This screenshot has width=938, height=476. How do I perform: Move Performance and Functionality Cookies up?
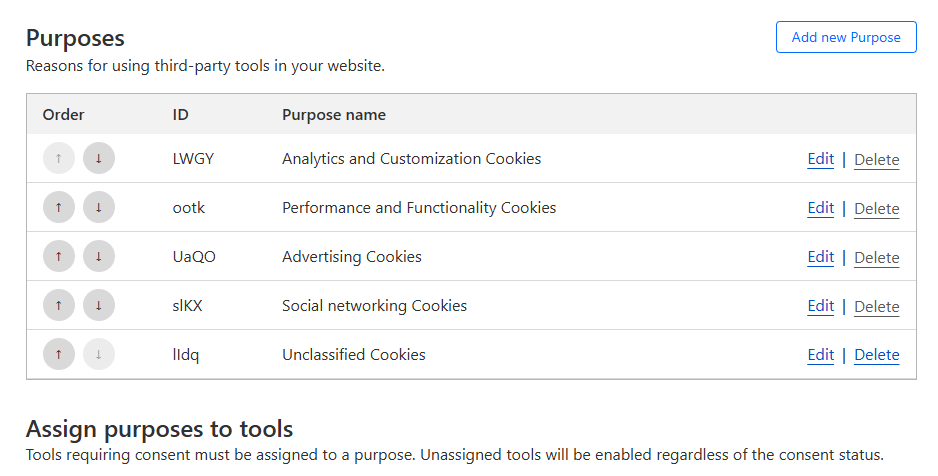click(59, 208)
